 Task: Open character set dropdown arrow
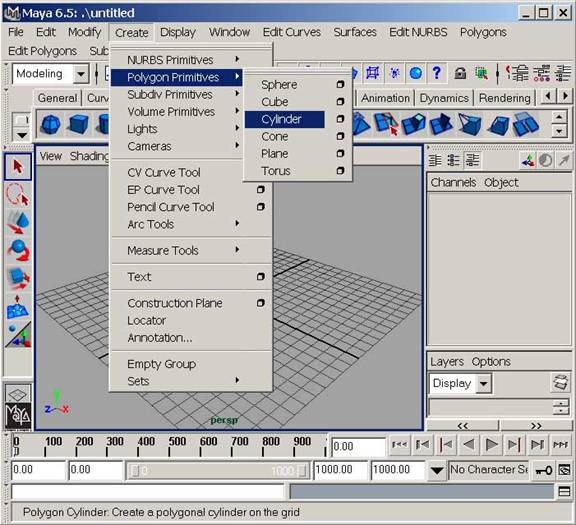click(x=436, y=470)
